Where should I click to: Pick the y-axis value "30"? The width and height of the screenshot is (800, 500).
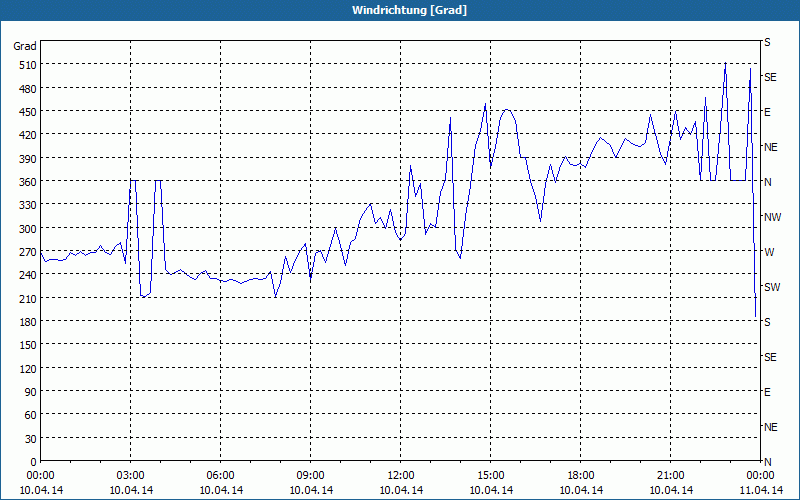coord(31,439)
